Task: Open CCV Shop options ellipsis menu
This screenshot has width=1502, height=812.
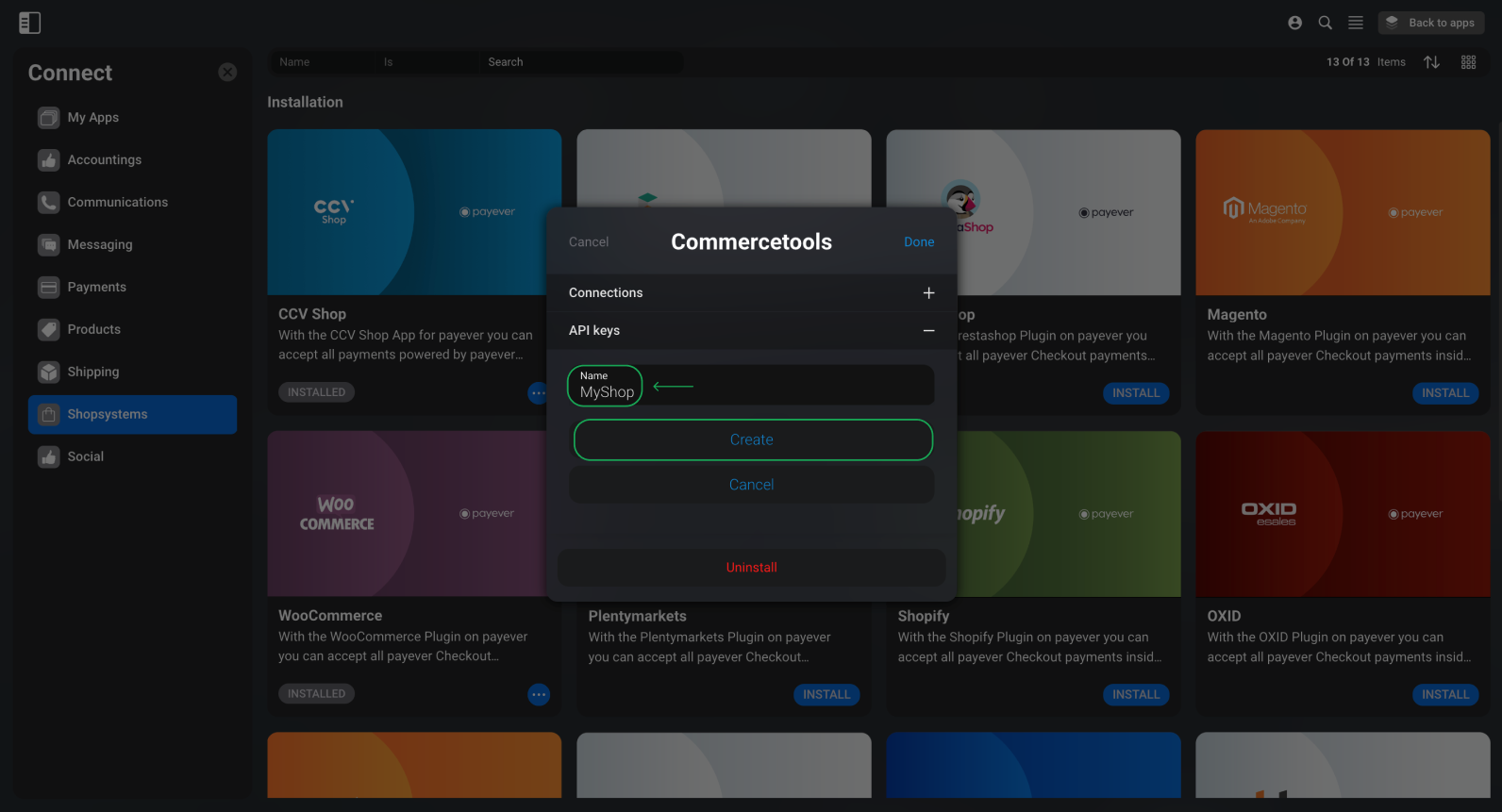Action: click(x=538, y=393)
